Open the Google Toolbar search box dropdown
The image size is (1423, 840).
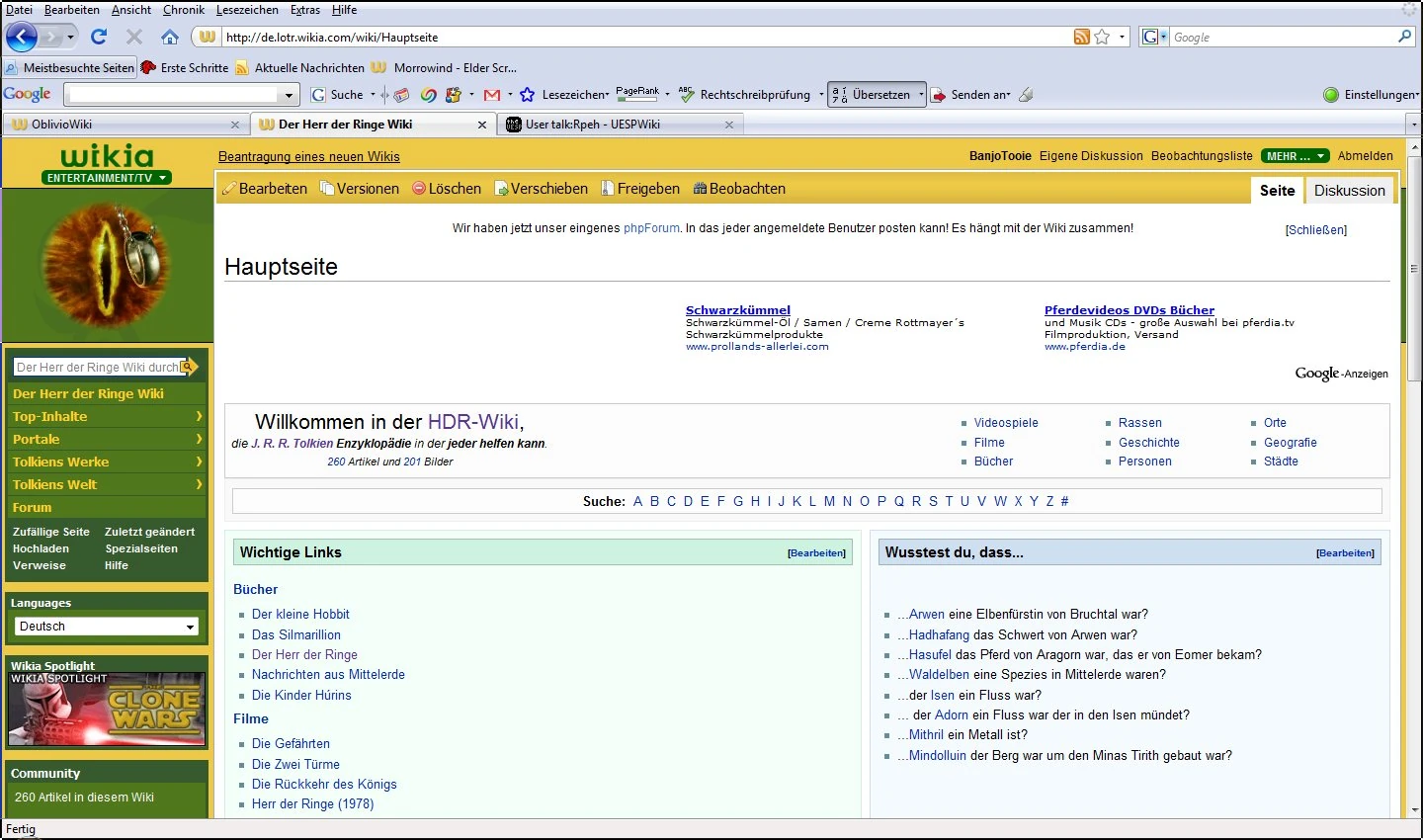pos(290,95)
